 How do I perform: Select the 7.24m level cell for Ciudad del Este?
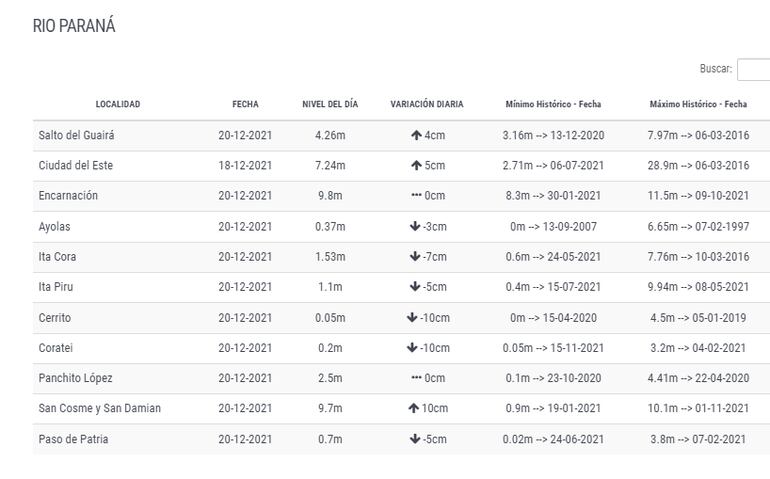point(330,165)
